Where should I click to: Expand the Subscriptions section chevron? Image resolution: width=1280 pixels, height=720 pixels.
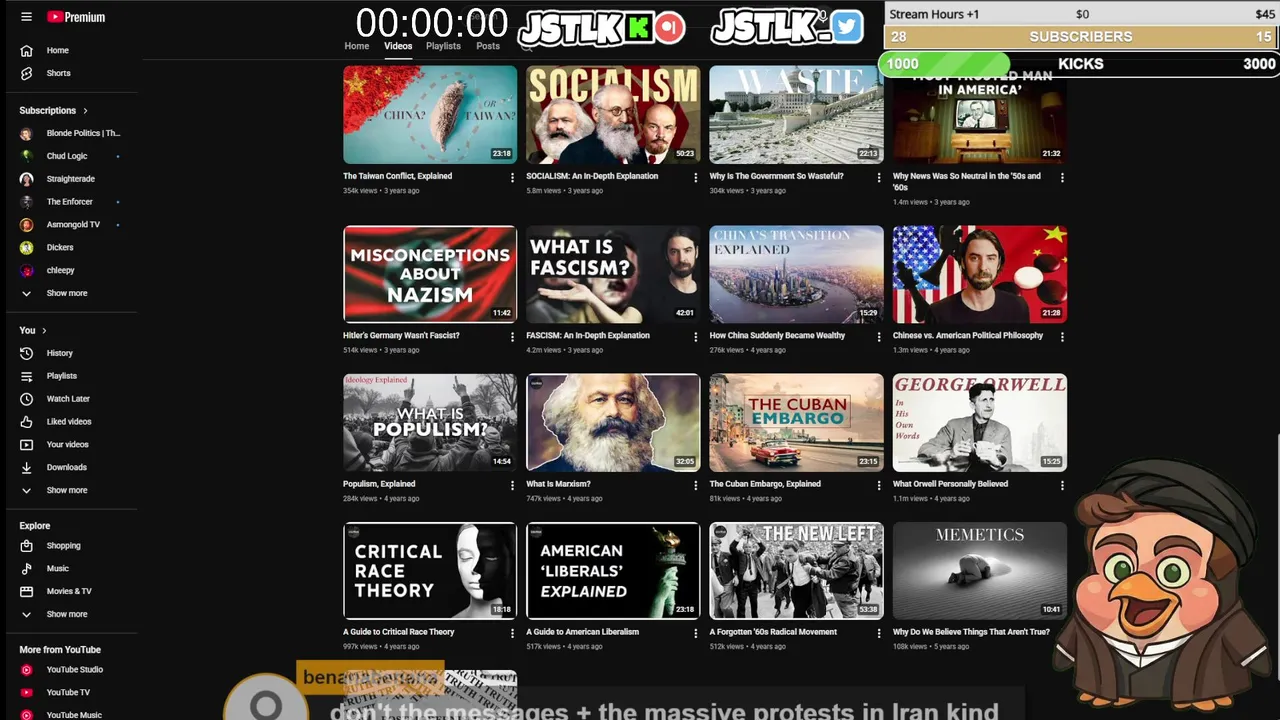coord(85,110)
